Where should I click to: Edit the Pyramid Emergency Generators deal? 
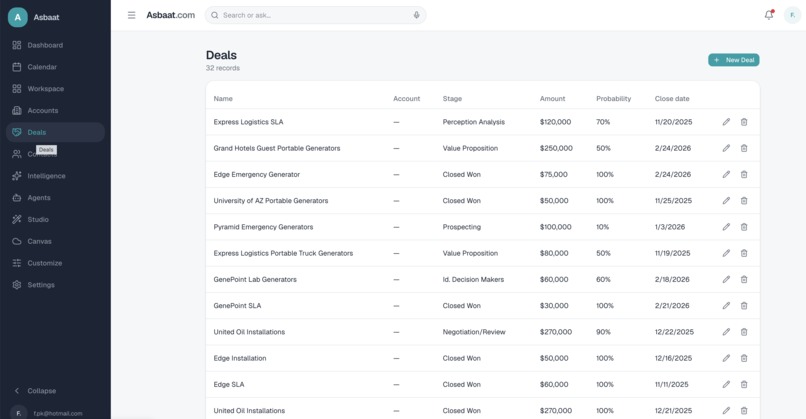coord(726,227)
